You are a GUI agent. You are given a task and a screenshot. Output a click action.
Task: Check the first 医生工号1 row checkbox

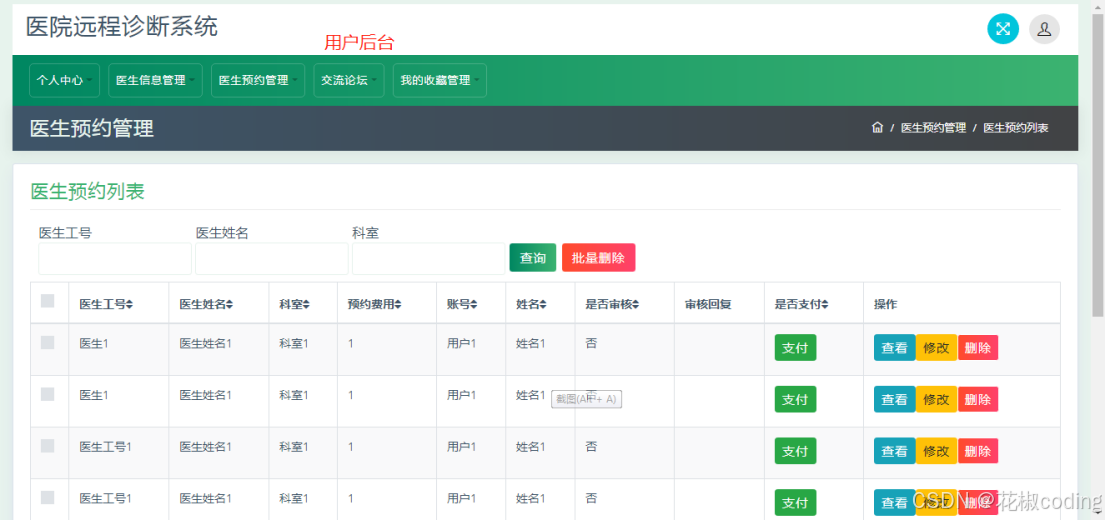pos(47,446)
